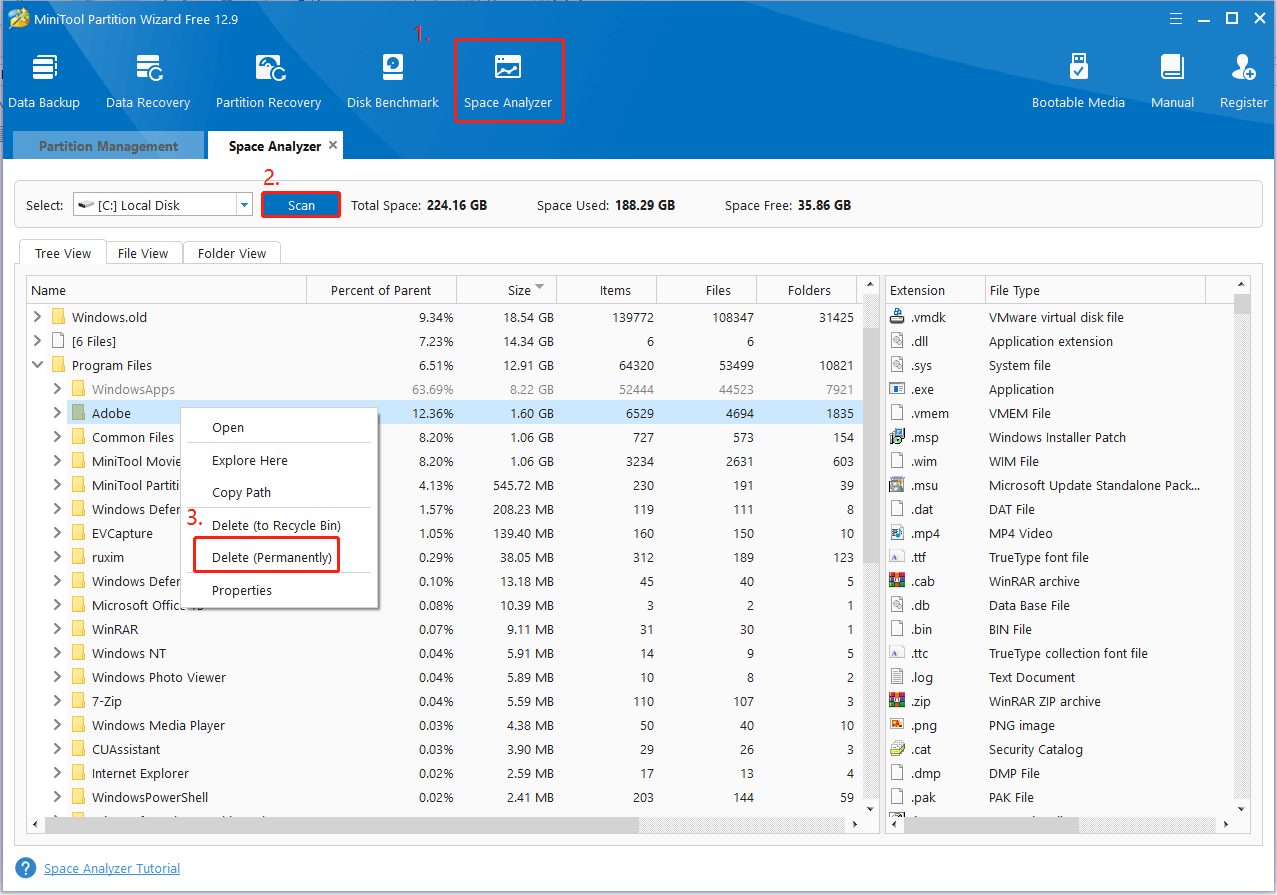Collapse the Program Files folder

tap(38, 365)
